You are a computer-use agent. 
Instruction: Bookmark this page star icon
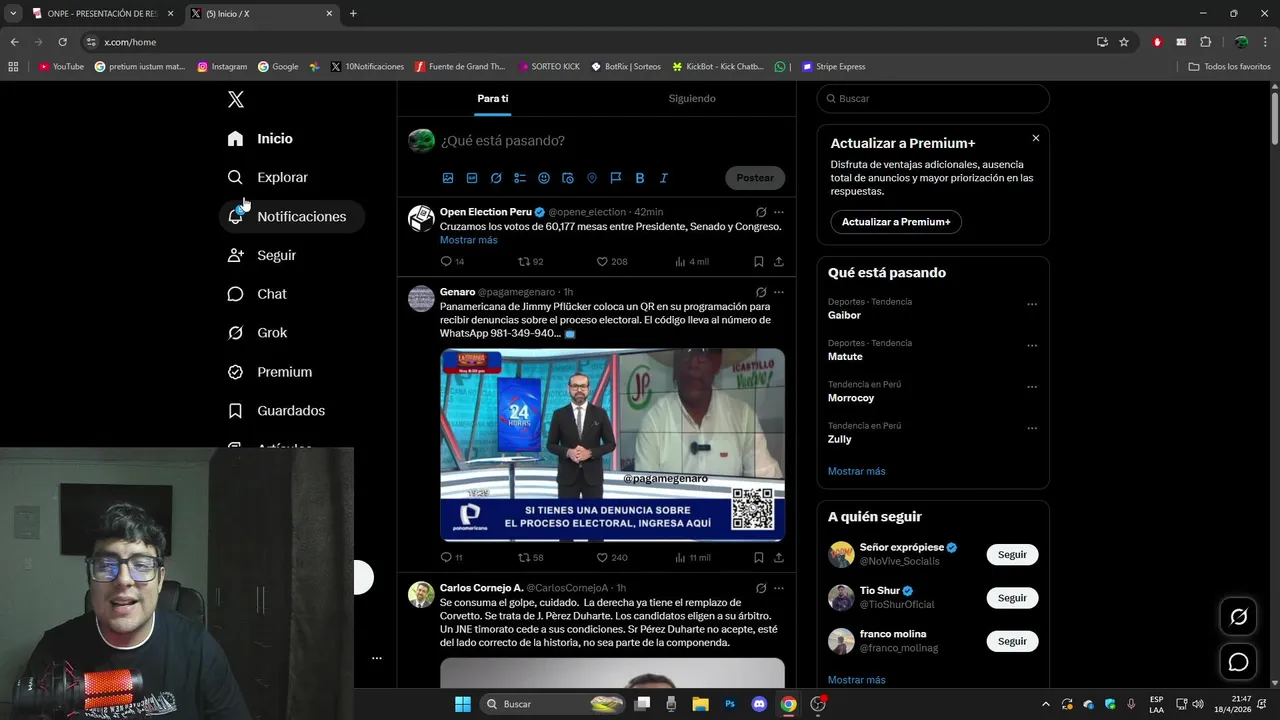click(x=1124, y=42)
